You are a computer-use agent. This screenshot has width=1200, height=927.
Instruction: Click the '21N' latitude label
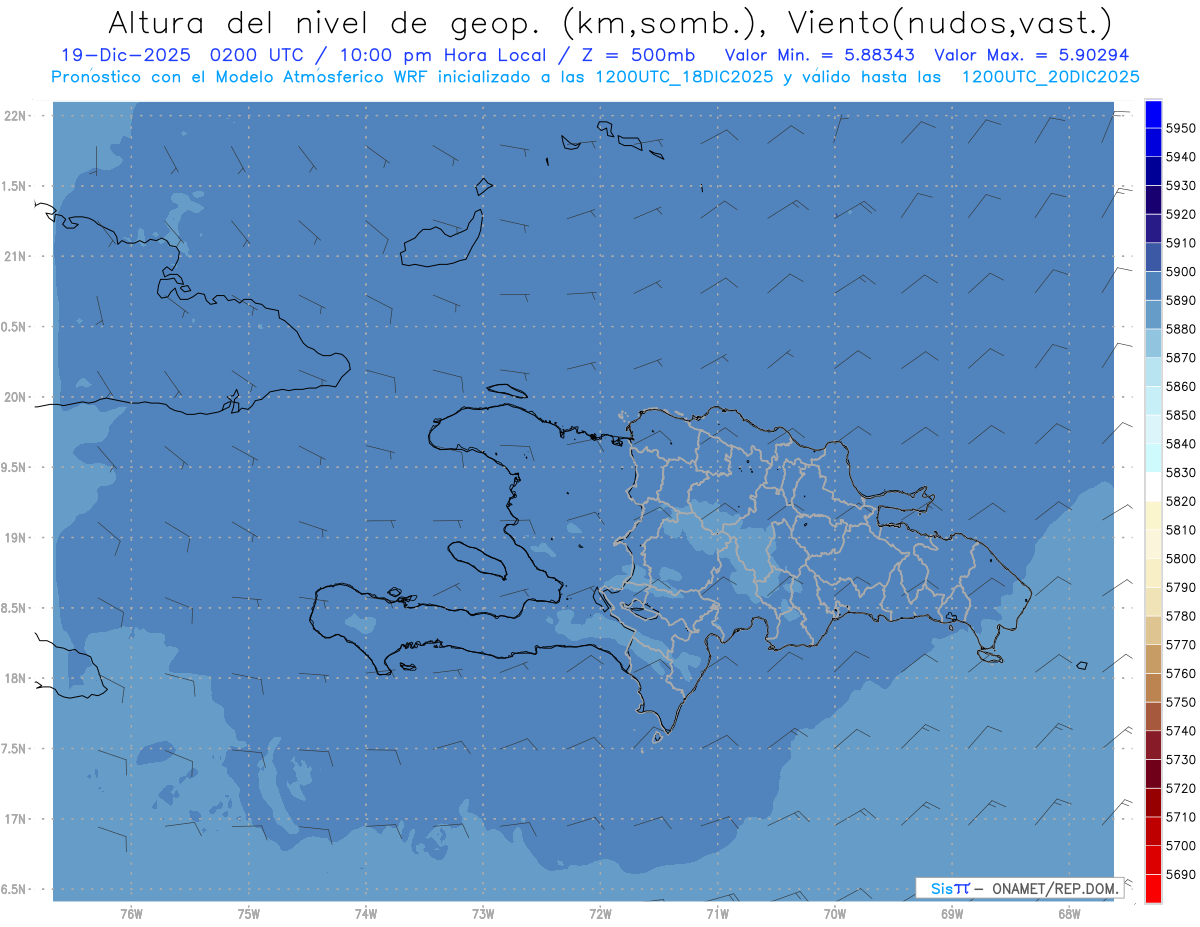[17, 257]
